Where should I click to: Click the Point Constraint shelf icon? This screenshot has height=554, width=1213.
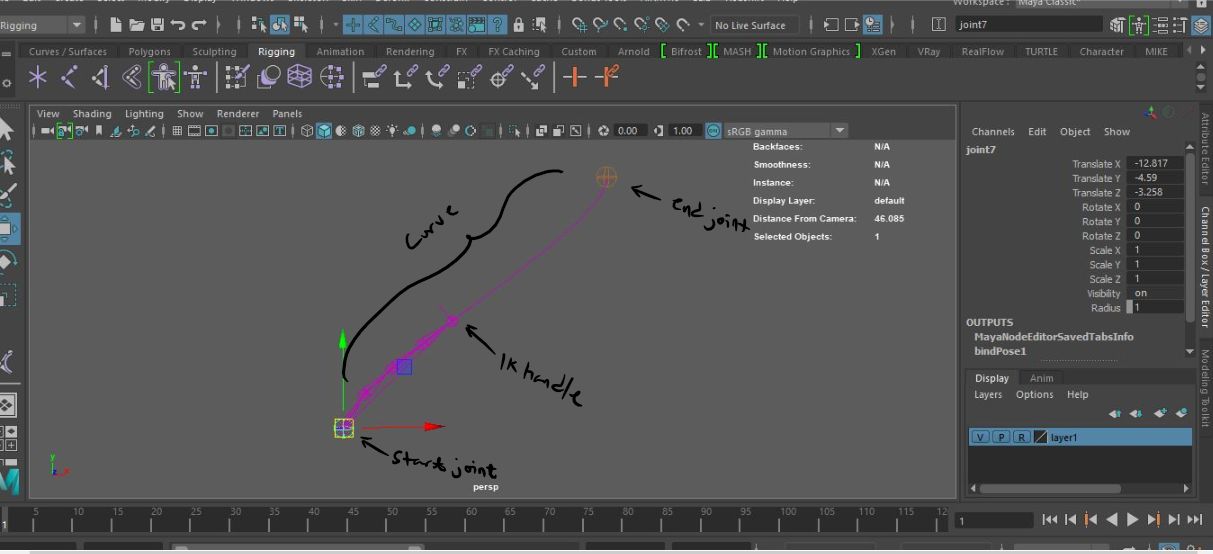(405, 76)
